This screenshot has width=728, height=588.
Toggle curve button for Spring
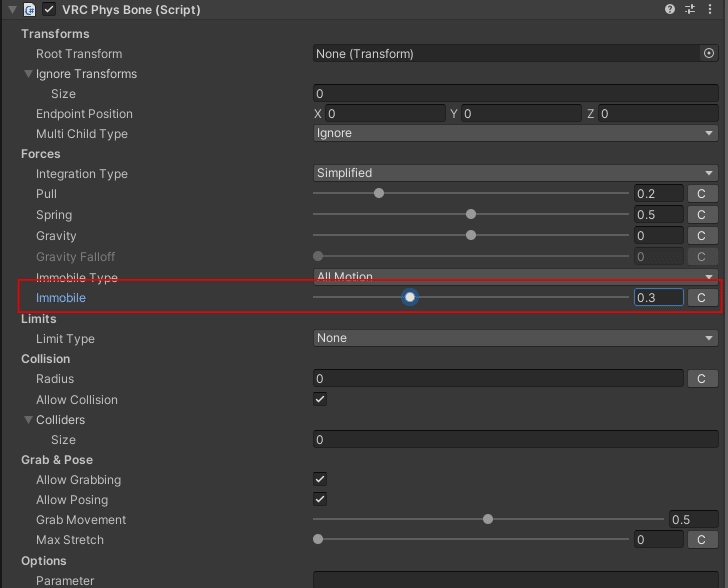(702, 215)
